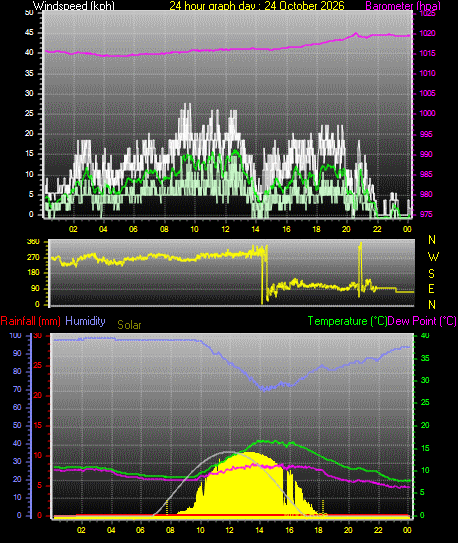Viewport: 458px width, 543px height.
Task: Click the 12 hour tick under wind graph
Action: tap(225, 229)
